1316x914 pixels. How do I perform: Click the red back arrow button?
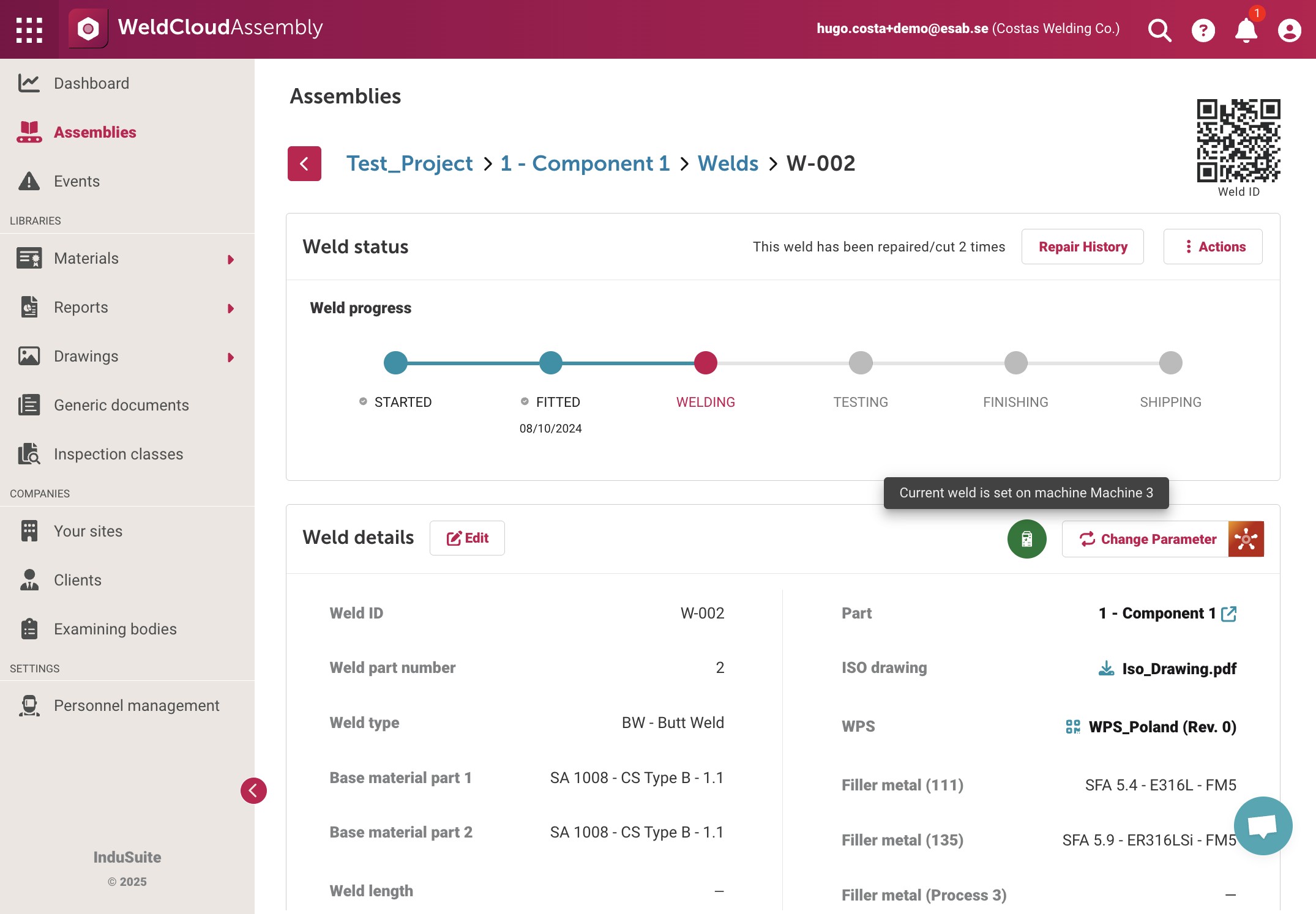(304, 163)
